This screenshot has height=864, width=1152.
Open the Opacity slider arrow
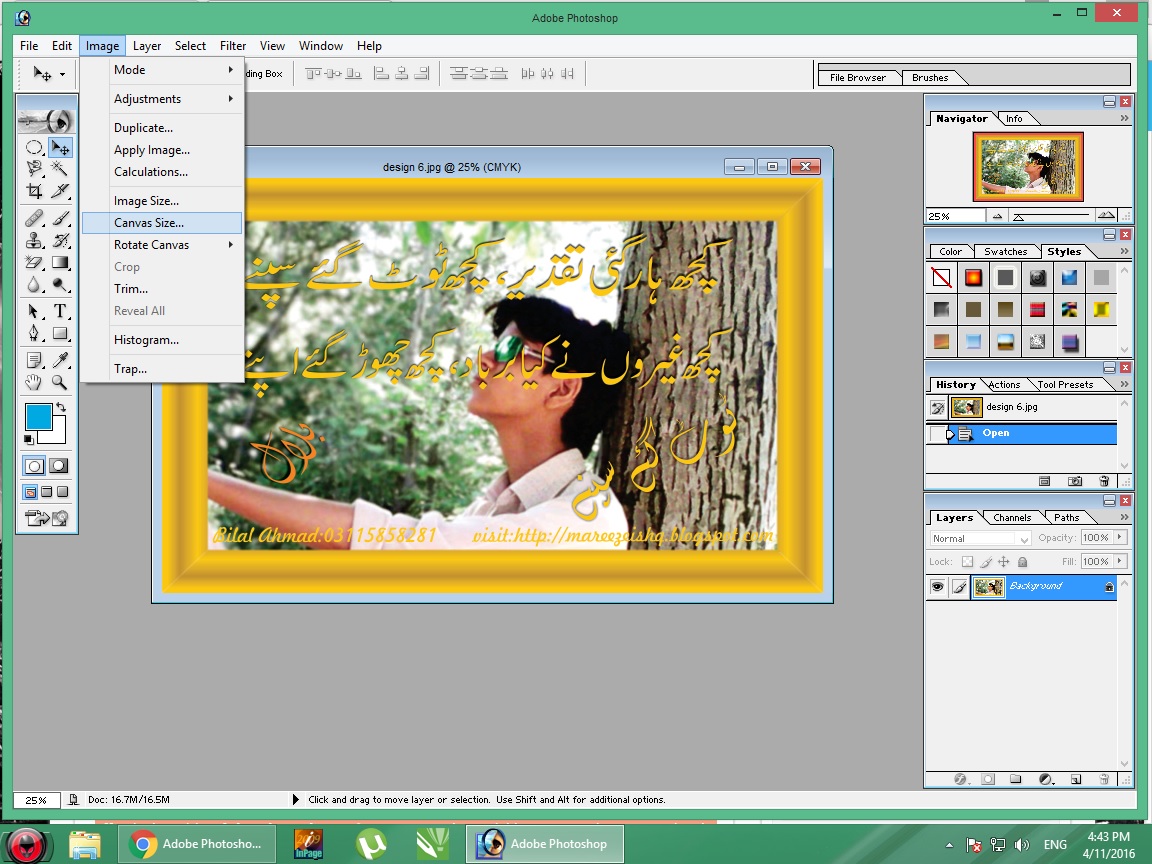(1120, 538)
